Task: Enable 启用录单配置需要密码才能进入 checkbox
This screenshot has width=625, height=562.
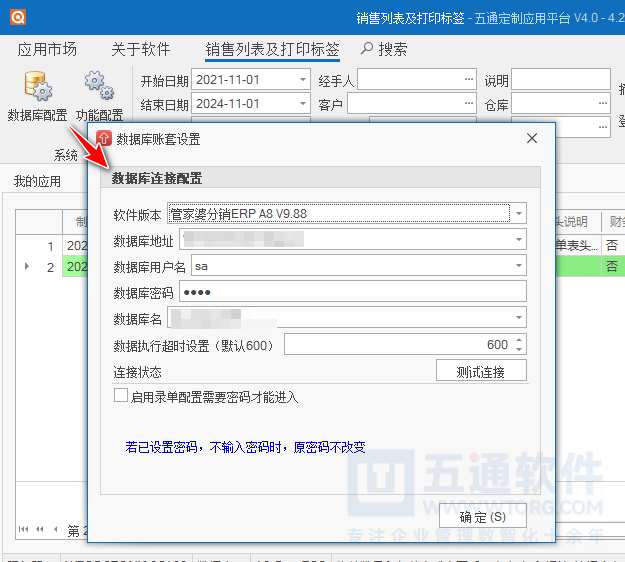Action: 121,396
